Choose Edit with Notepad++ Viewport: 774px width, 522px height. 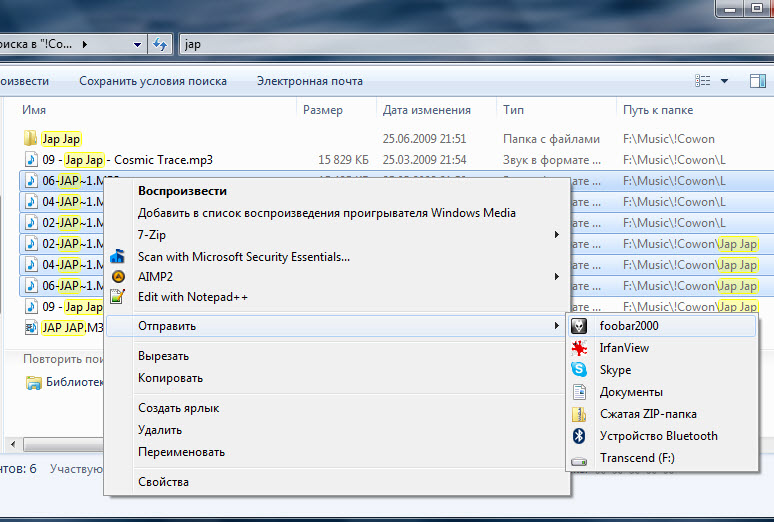[x=193, y=297]
